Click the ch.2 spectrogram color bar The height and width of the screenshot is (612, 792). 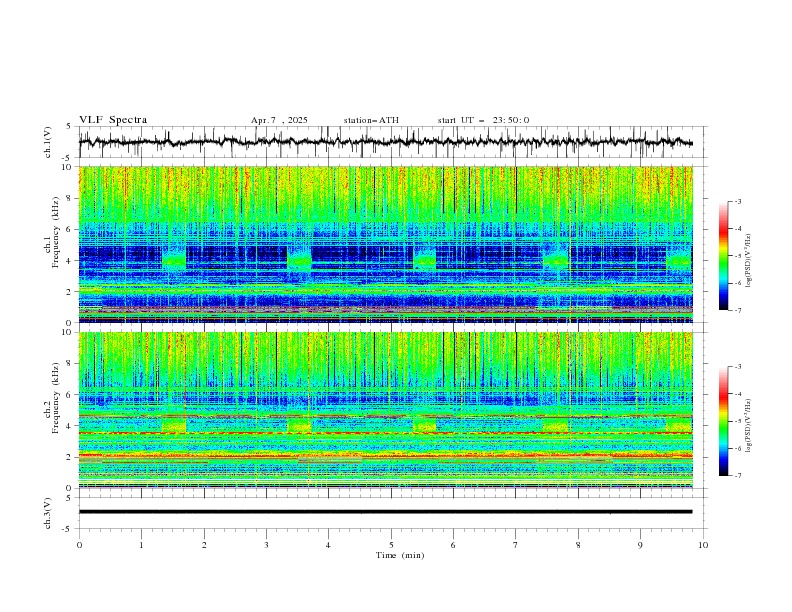click(x=724, y=421)
